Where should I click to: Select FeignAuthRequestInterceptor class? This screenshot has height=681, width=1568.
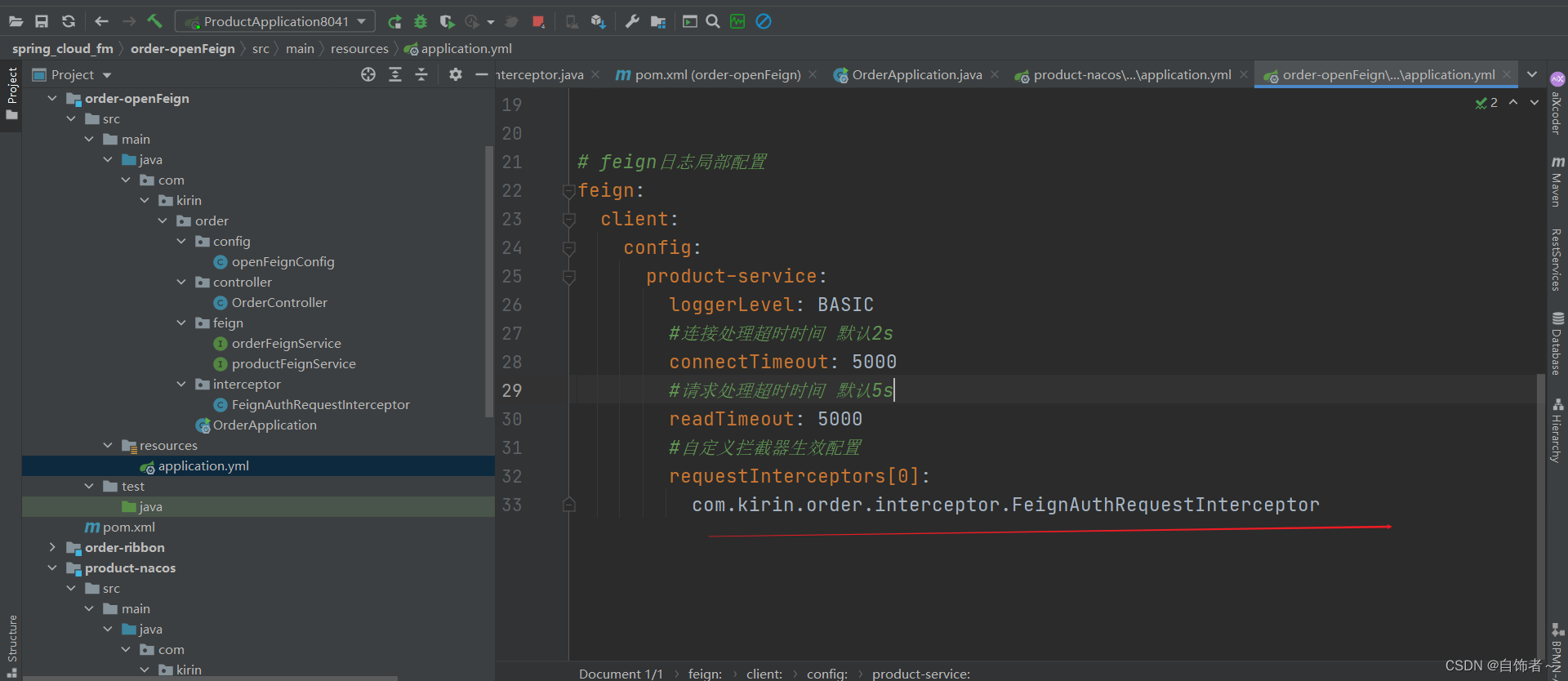coord(320,404)
